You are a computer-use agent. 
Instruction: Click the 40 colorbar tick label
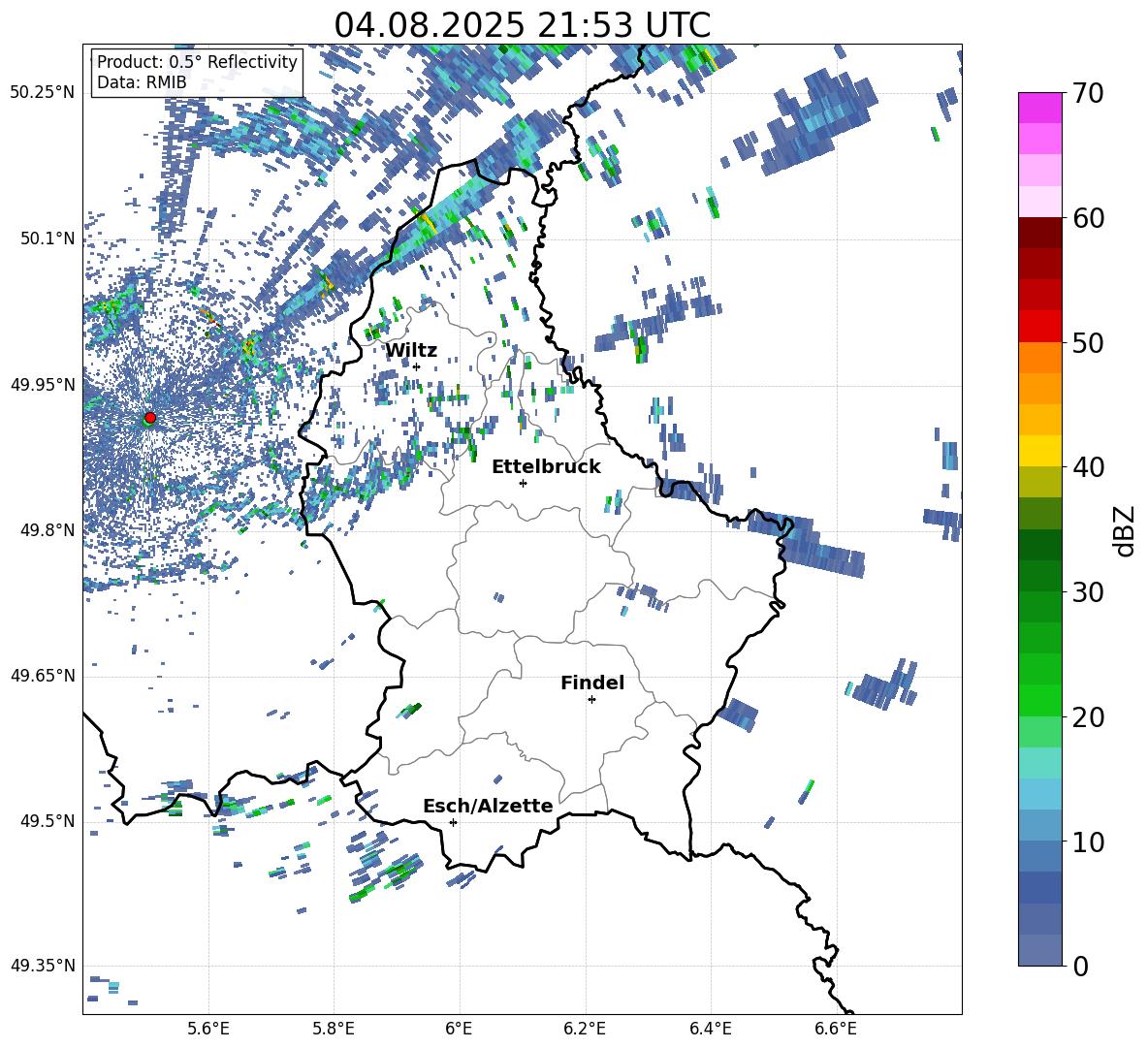[x=1087, y=467]
